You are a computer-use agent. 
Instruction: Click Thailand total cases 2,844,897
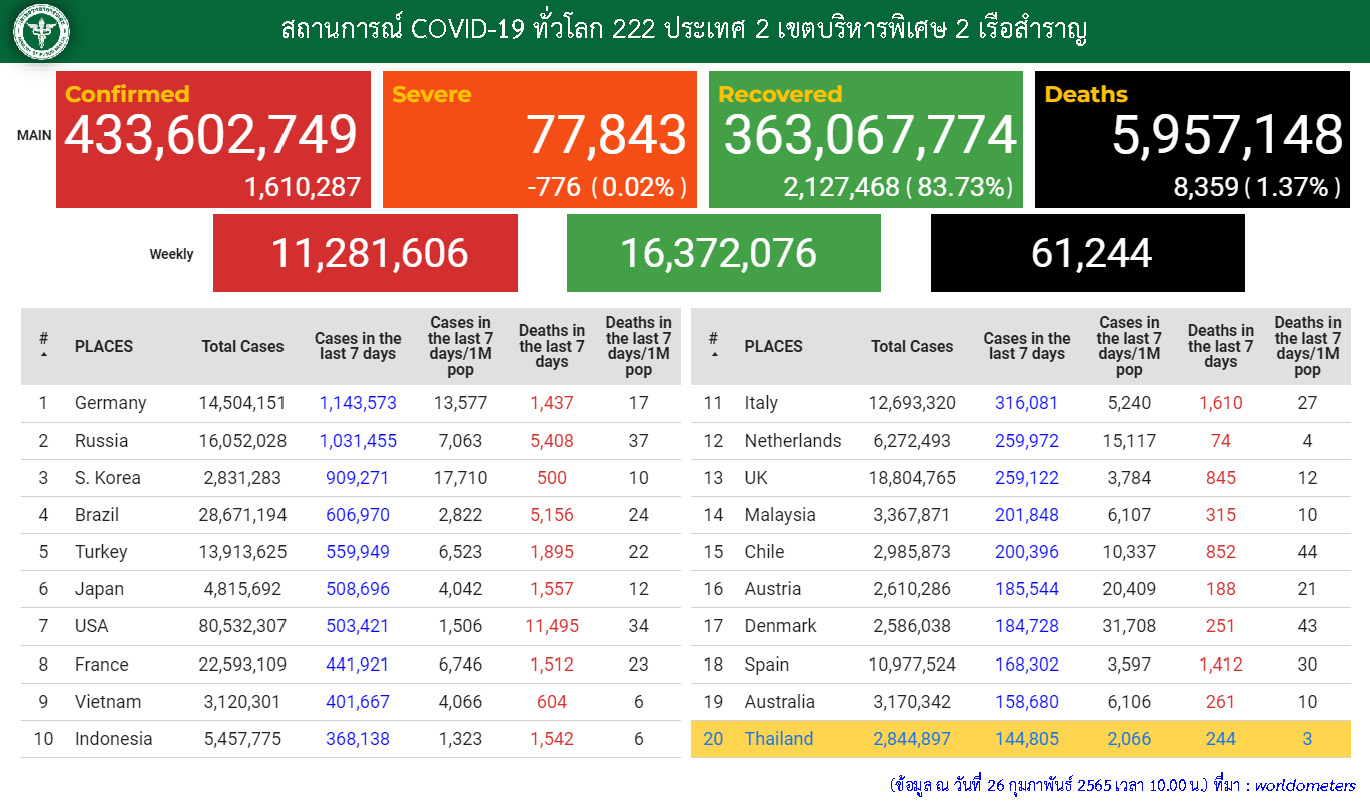point(912,739)
